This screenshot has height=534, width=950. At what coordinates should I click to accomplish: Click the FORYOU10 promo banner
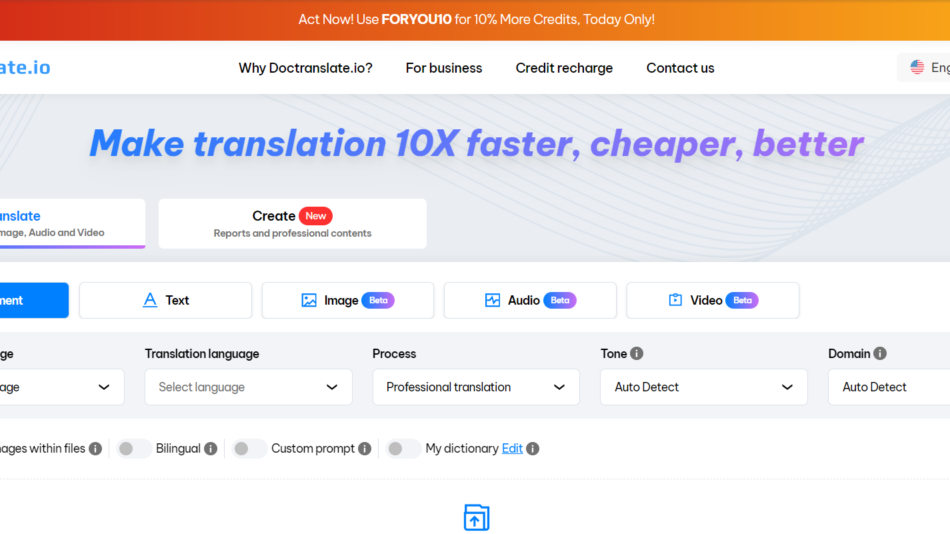[x=475, y=19]
